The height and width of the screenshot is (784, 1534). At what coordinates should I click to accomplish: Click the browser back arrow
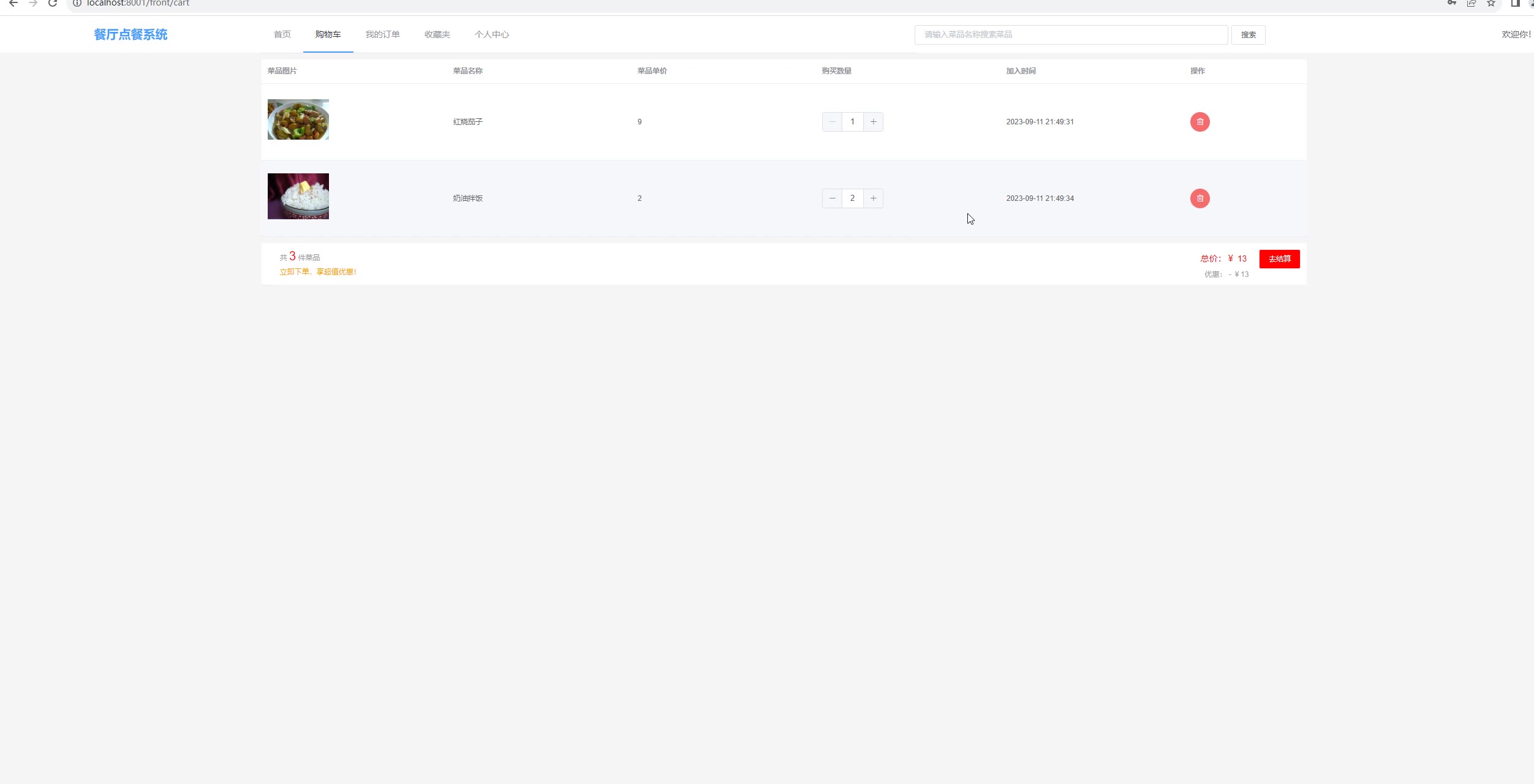(x=13, y=4)
